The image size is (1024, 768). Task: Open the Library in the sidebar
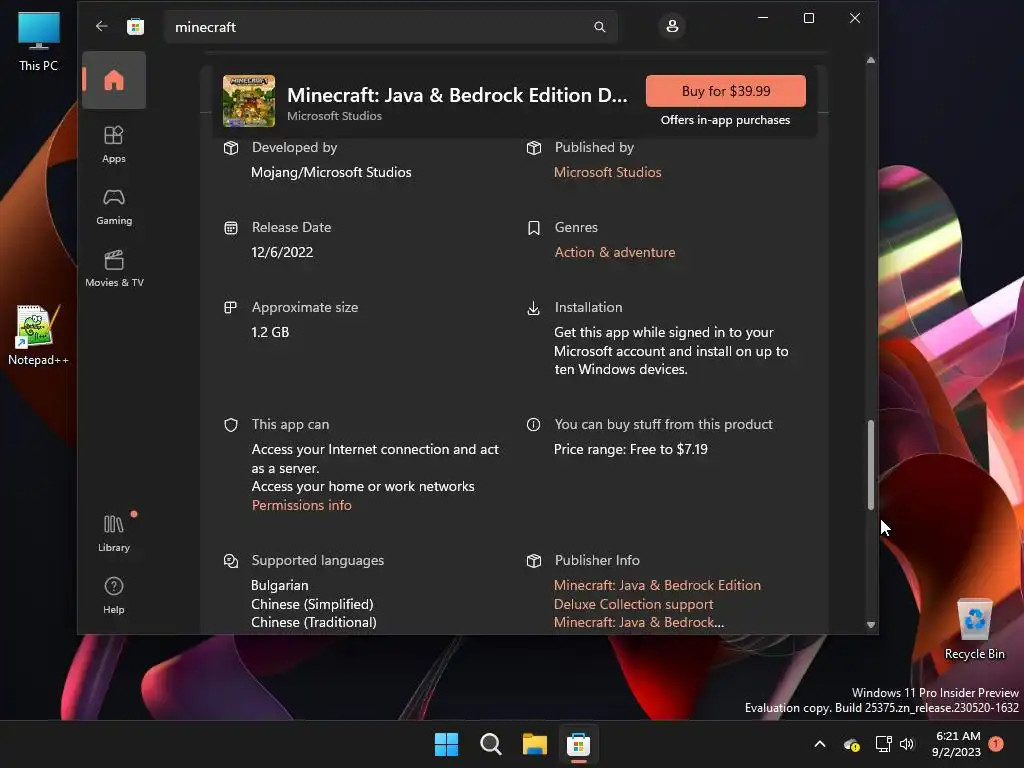click(114, 534)
